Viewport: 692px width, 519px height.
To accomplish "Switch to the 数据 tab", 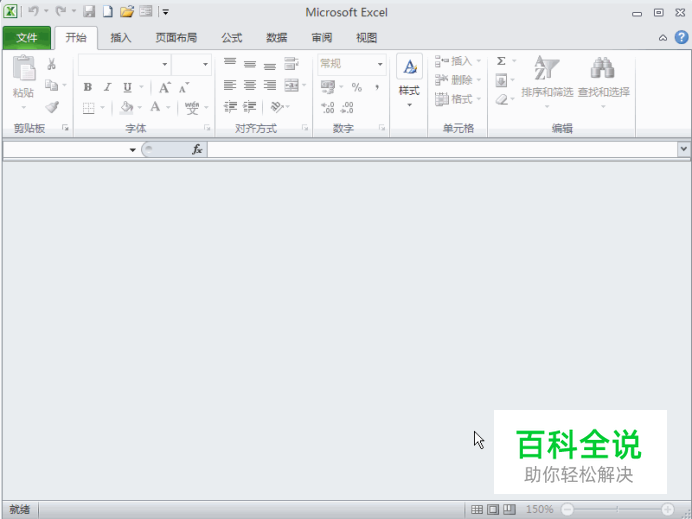I will (277, 38).
